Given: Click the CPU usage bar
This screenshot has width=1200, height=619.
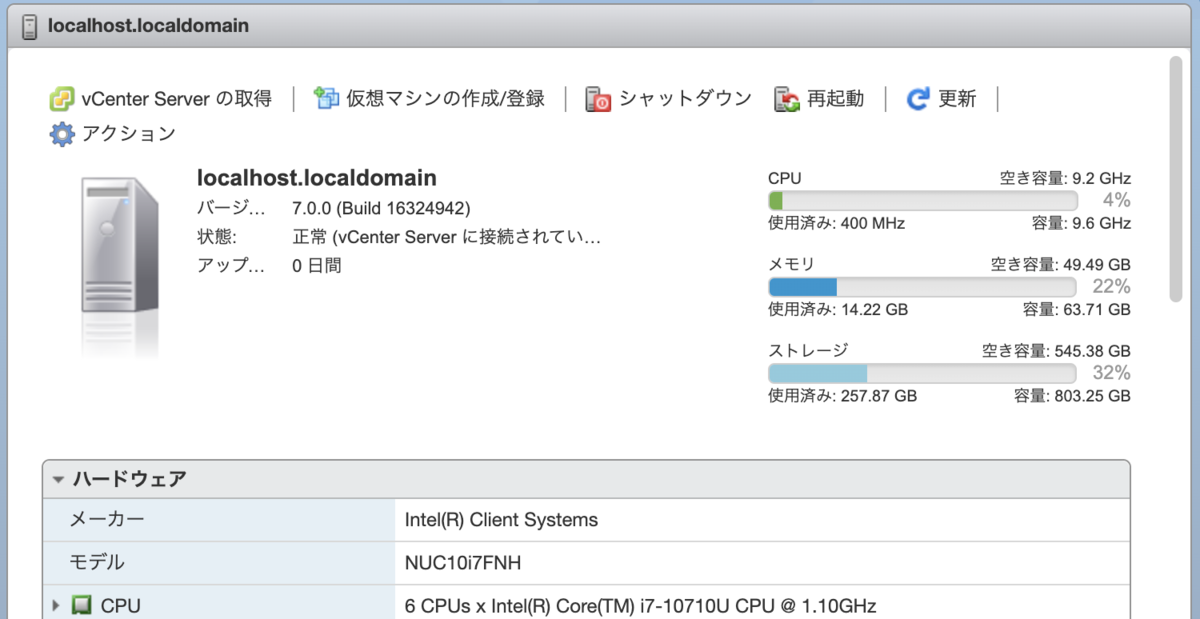Looking at the screenshot, I should point(922,201).
